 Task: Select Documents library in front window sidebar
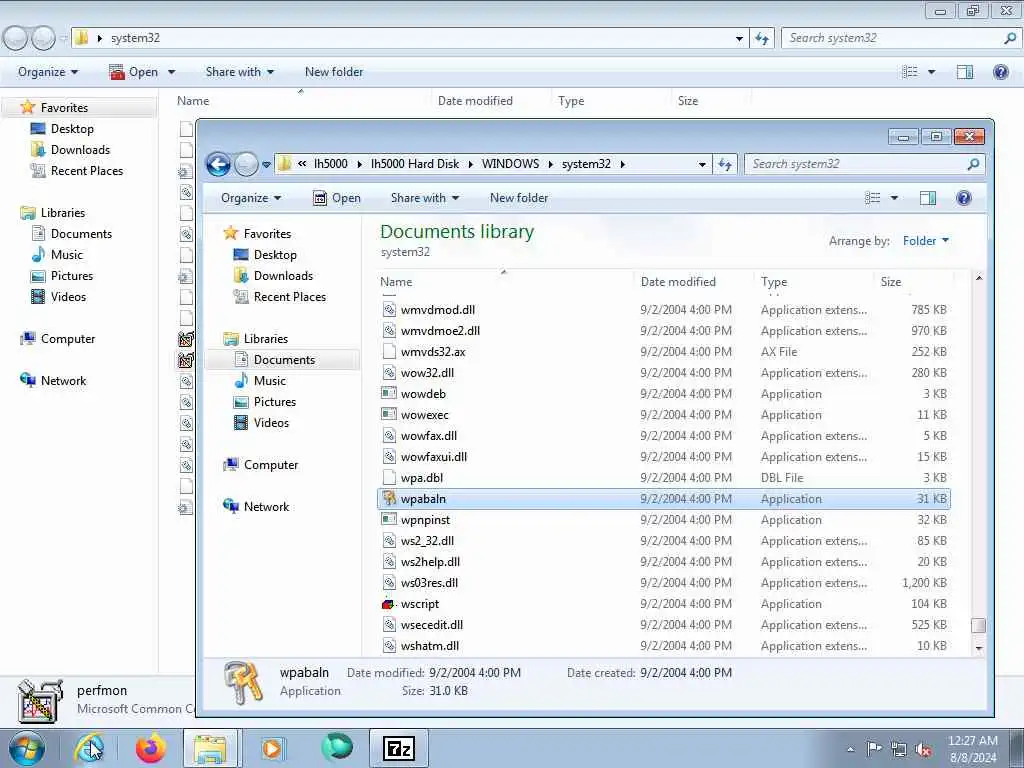pyautogui.click(x=283, y=360)
